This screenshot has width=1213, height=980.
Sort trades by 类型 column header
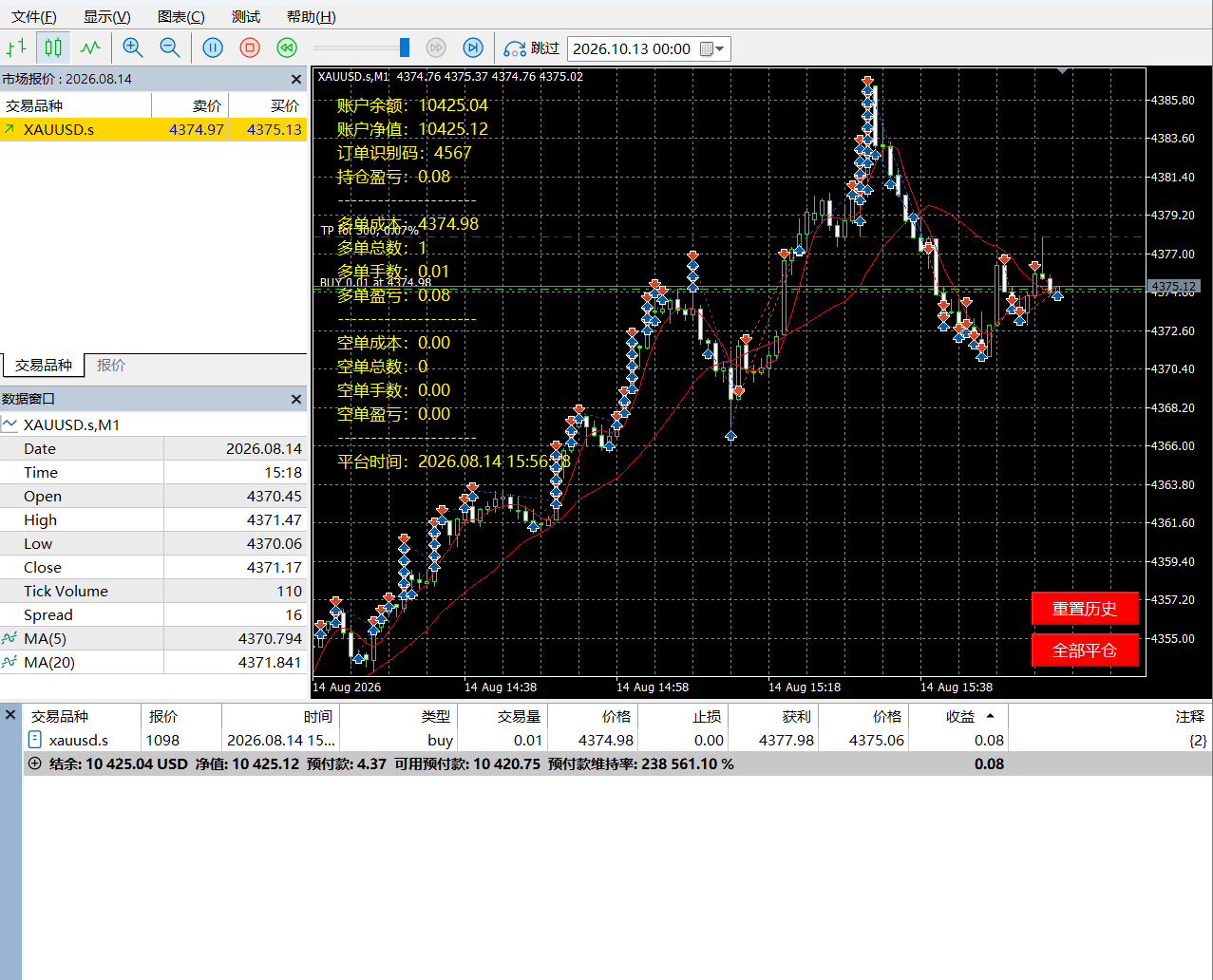(x=398, y=716)
